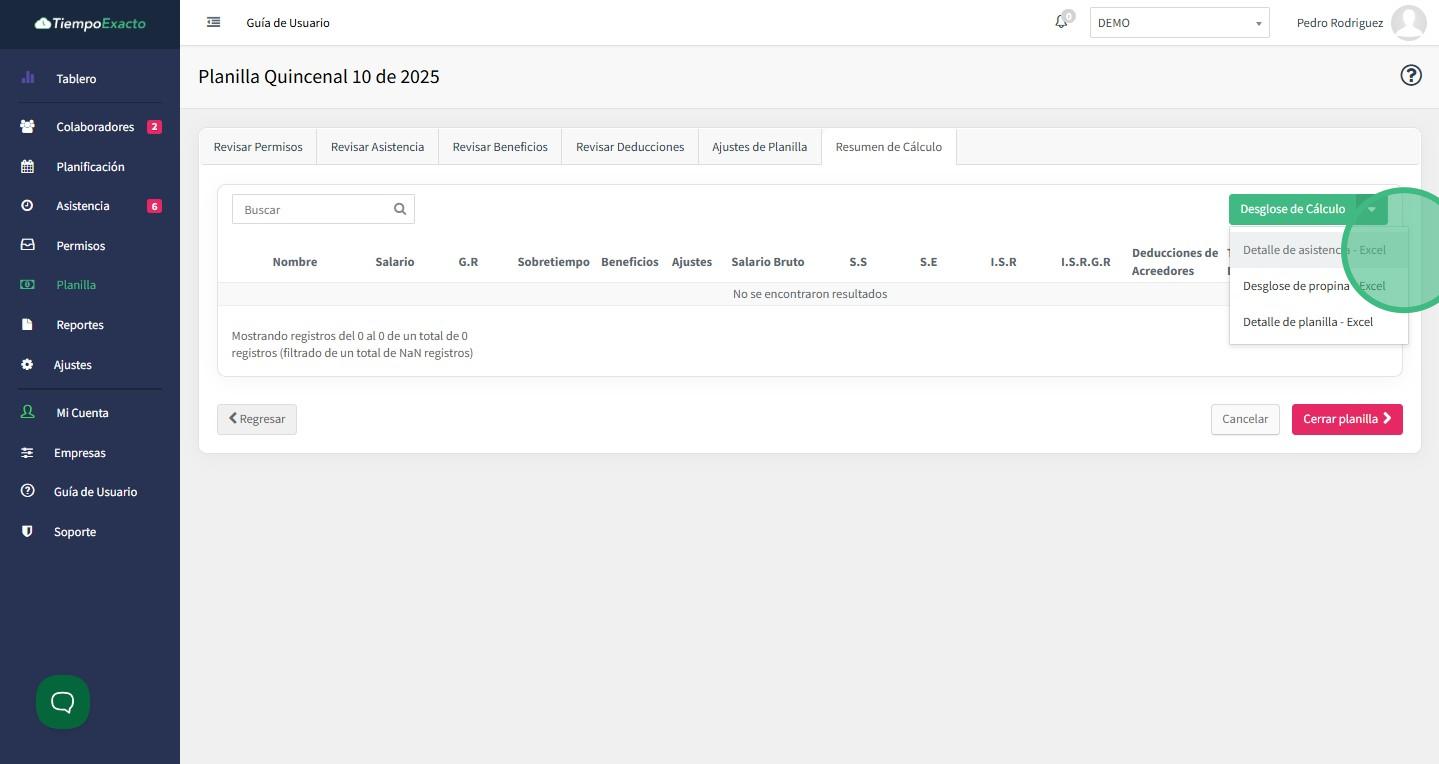Go to Colaboradores in sidebar
The height and width of the screenshot is (764, 1439).
coord(94,127)
